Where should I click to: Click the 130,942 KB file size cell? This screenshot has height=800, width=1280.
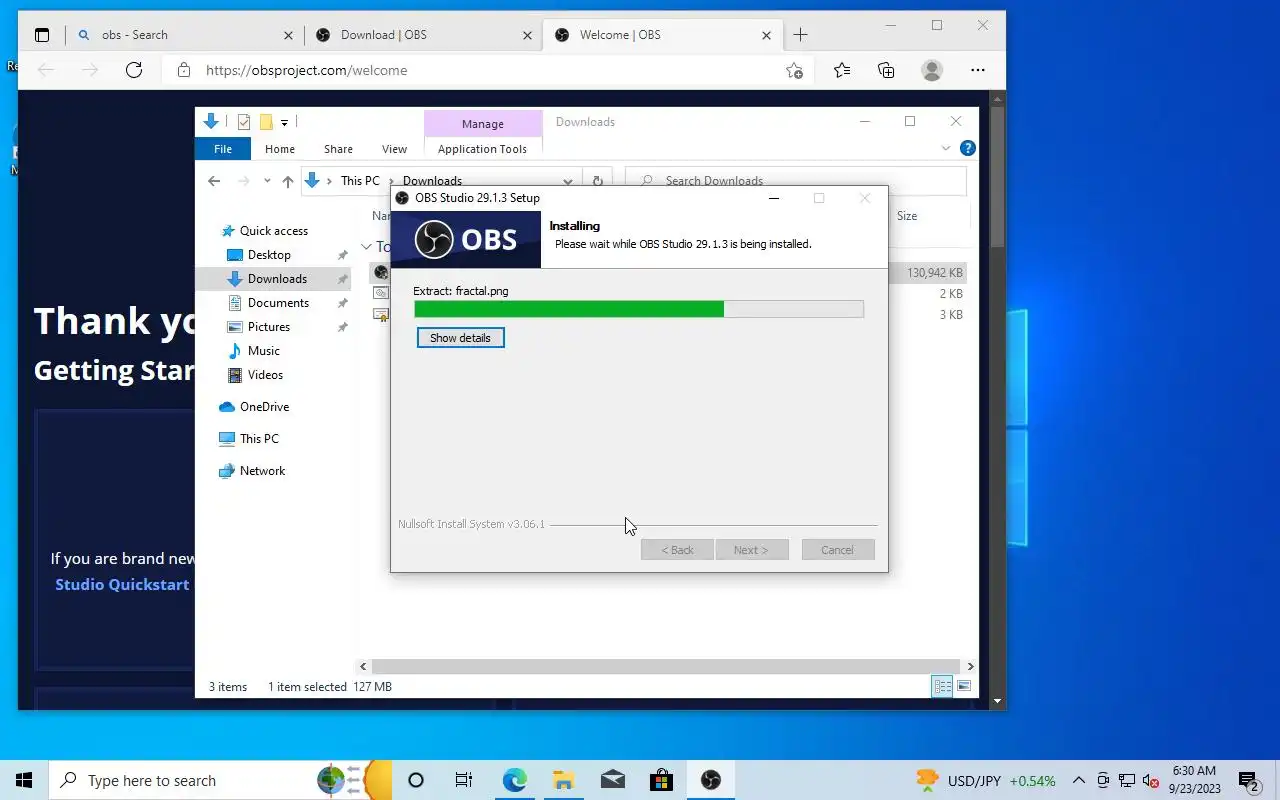click(x=935, y=273)
